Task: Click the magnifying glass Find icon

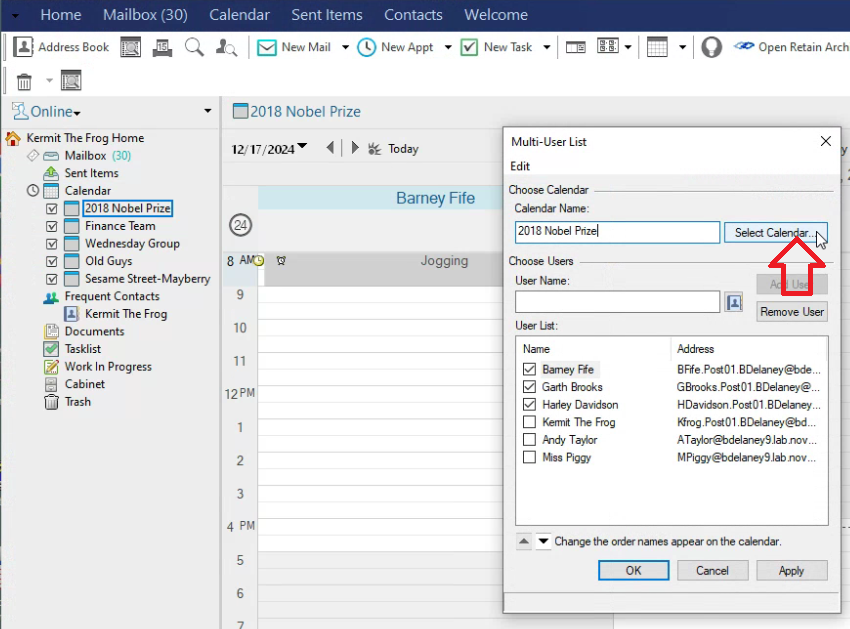Action: pyautogui.click(x=194, y=48)
